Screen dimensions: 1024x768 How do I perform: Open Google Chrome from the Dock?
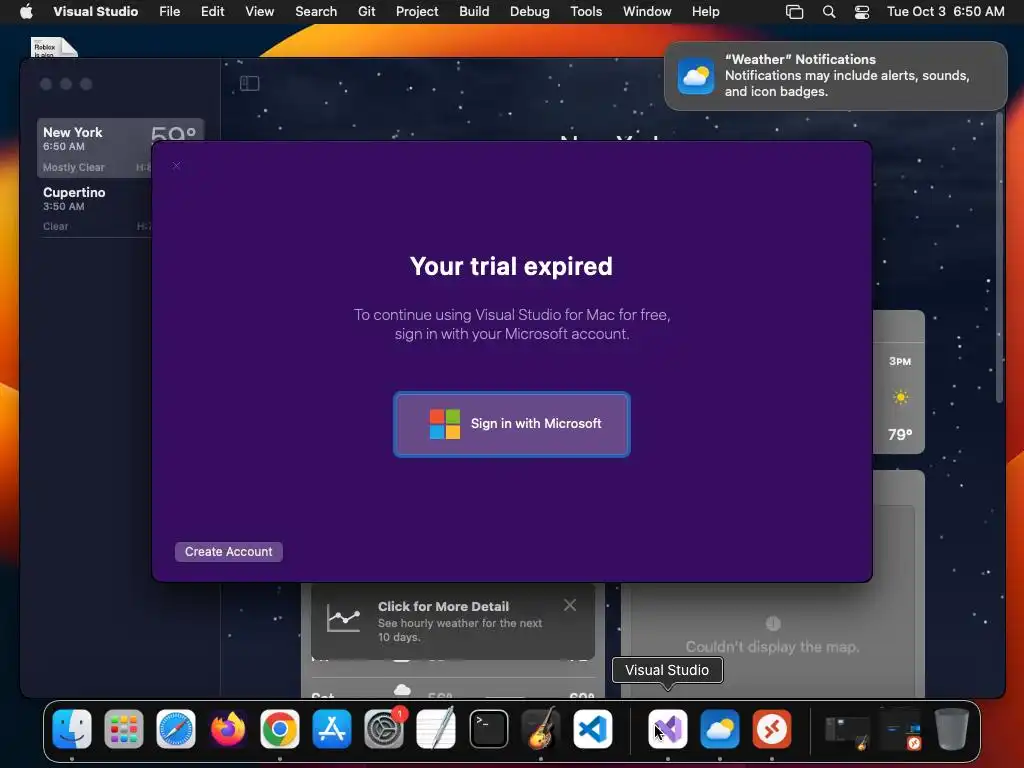tap(280, 729)
